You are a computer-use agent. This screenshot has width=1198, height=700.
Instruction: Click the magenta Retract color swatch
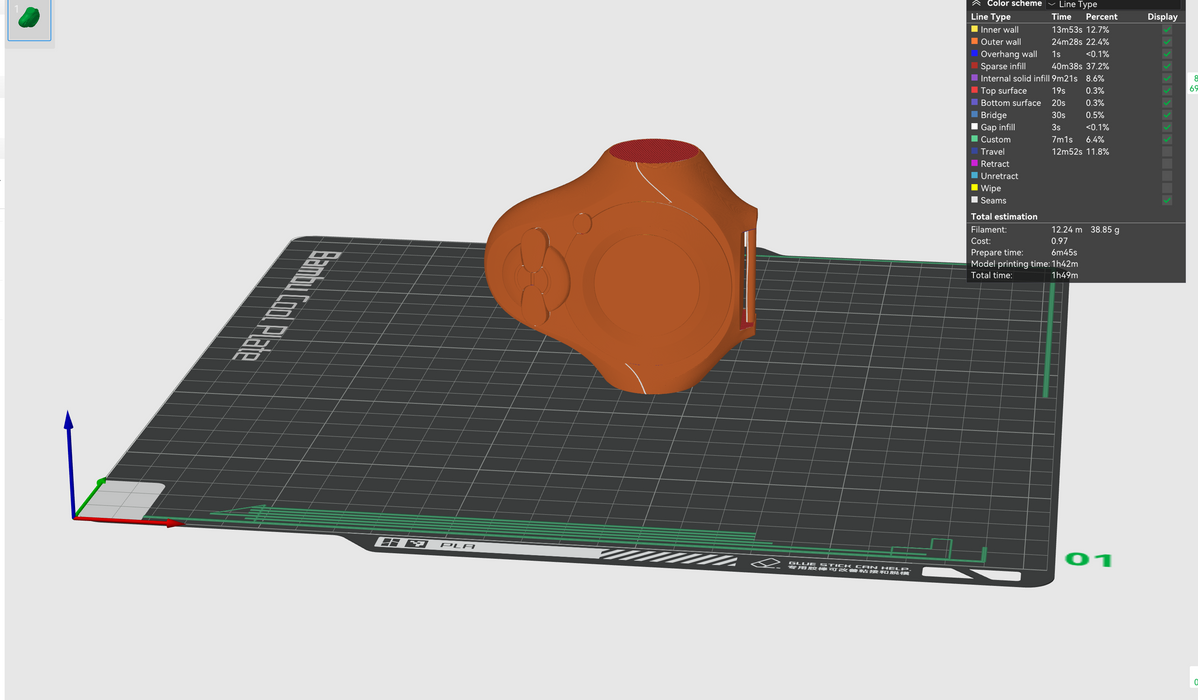click(x=975, y=164)
